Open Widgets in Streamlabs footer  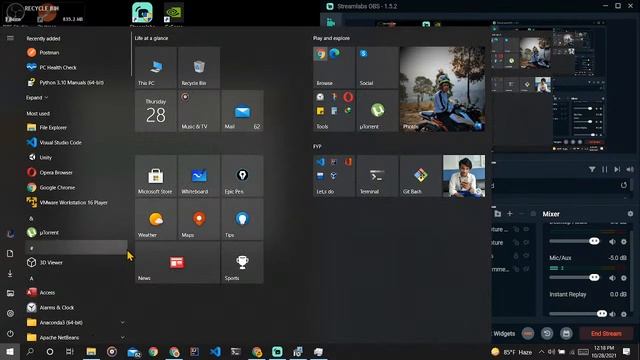pos(504,333)
